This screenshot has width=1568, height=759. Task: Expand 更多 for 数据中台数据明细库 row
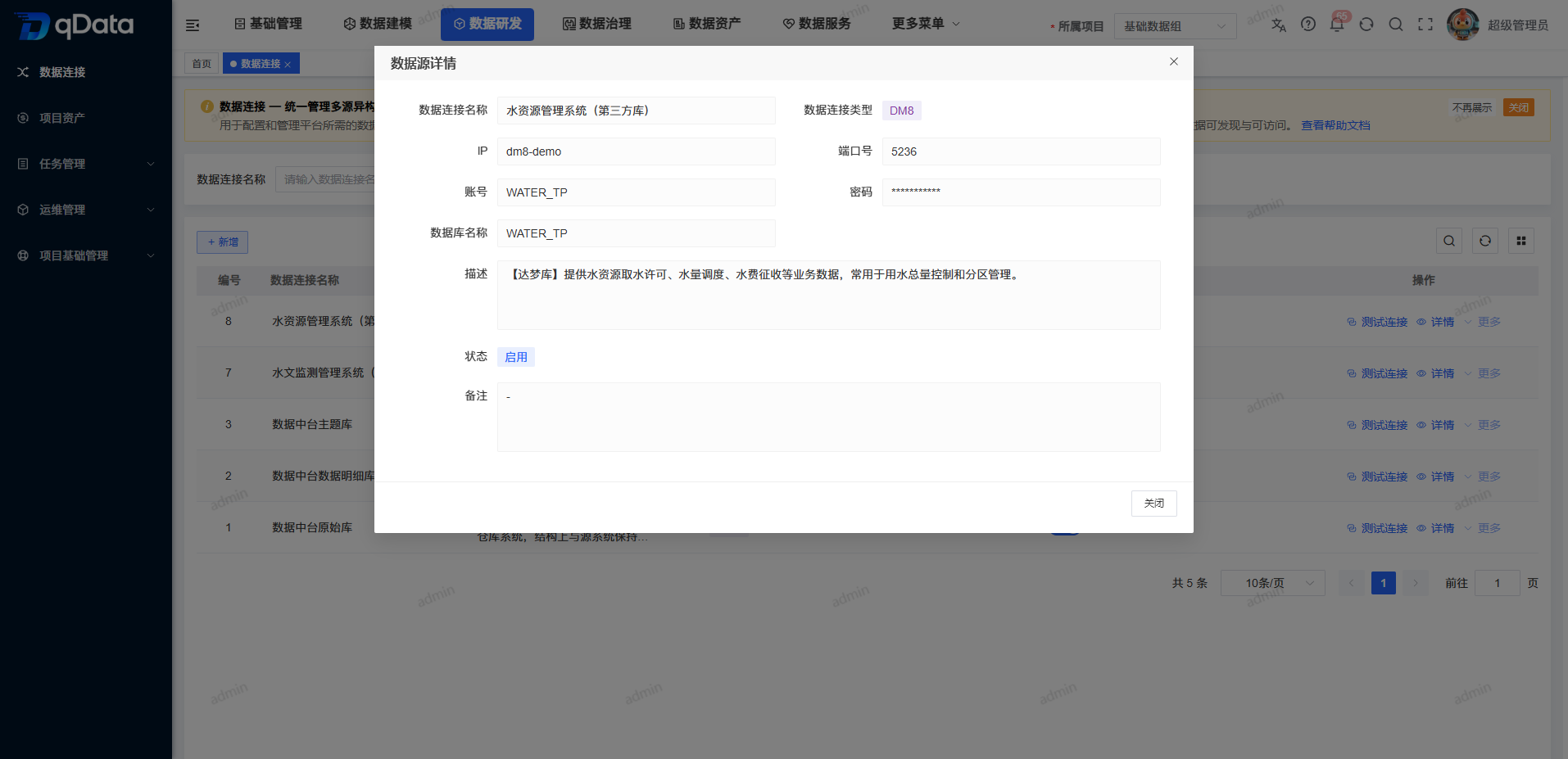click(1483, 477)
